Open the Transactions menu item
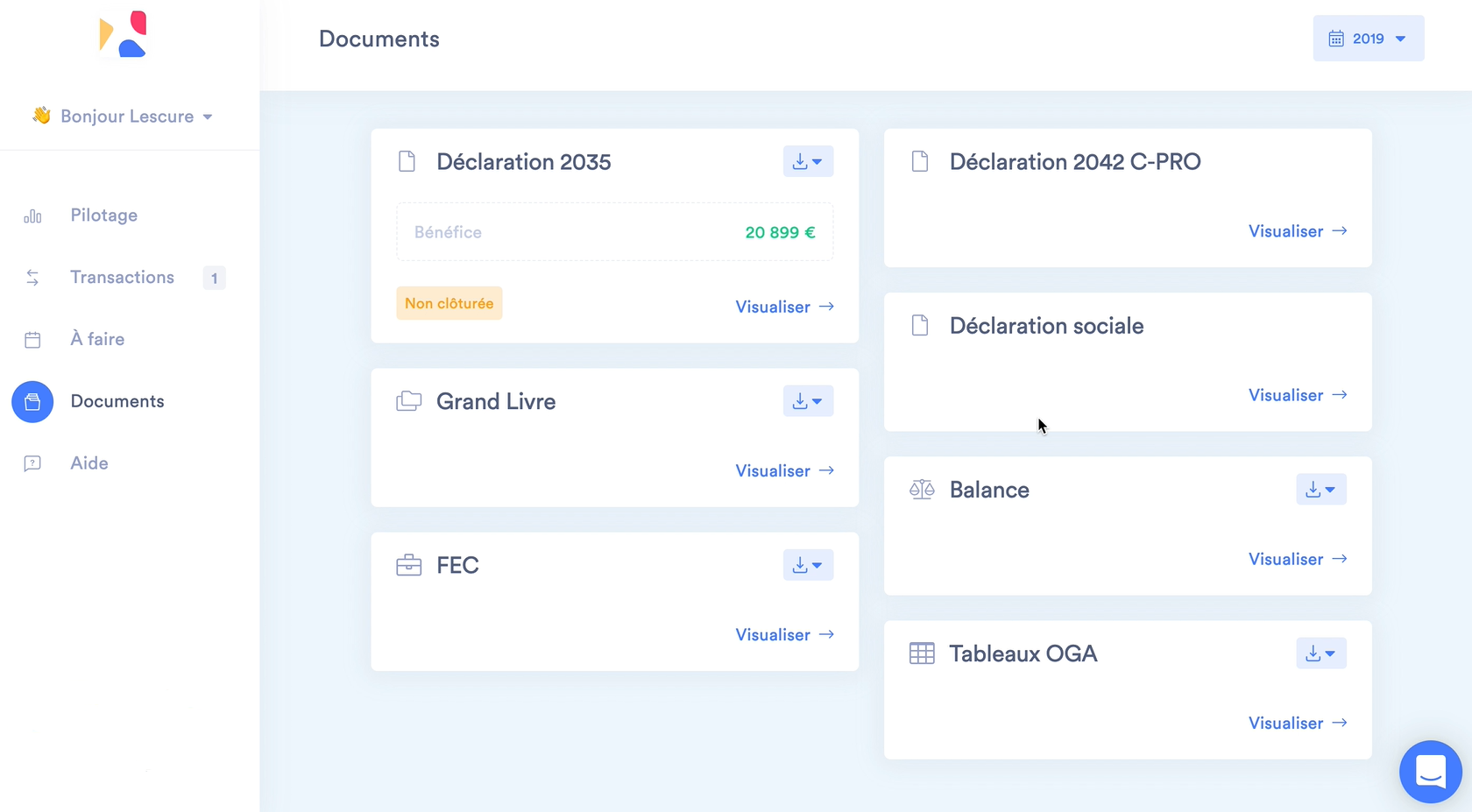 pos(122,278)
